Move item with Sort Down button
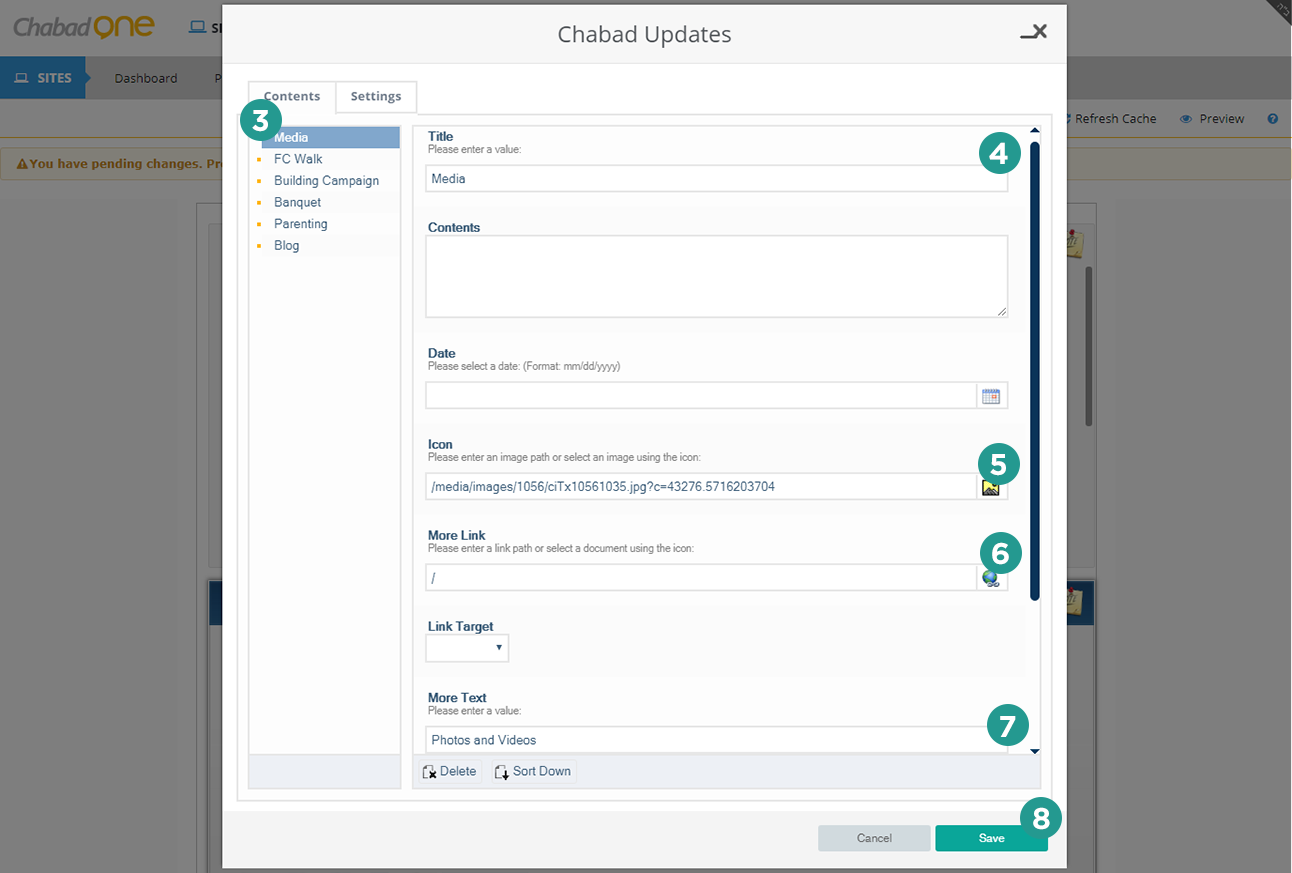 (x=533, y=771)
